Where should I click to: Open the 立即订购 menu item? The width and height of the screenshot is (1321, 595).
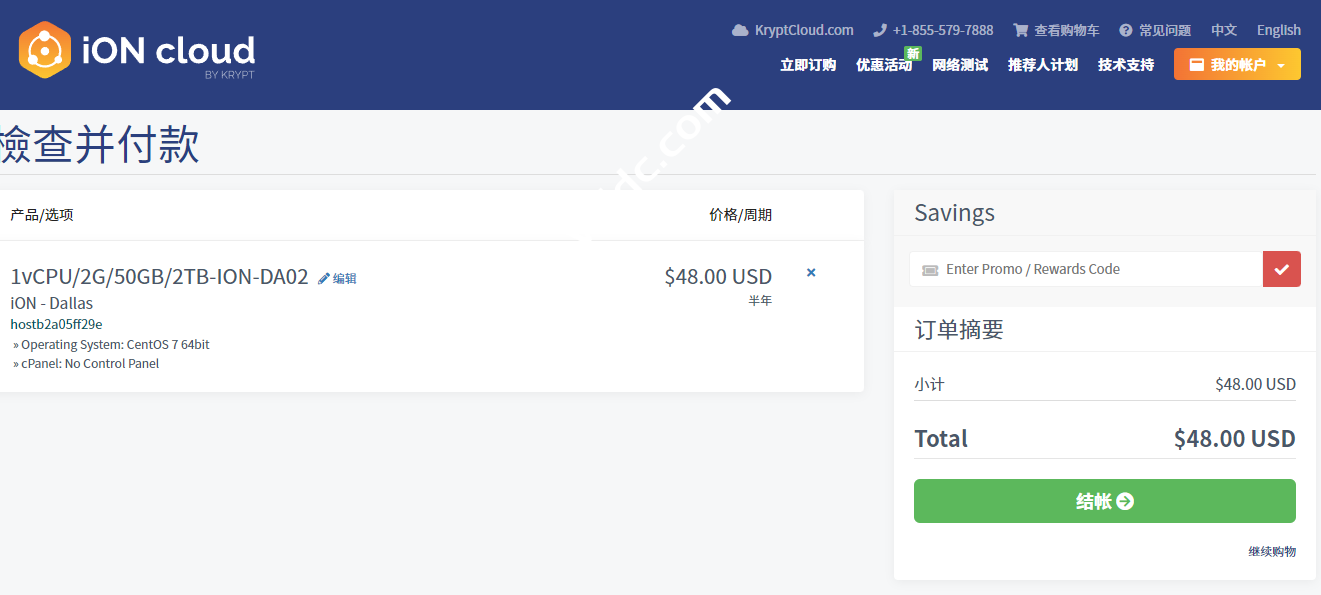[x=808, y=65]
